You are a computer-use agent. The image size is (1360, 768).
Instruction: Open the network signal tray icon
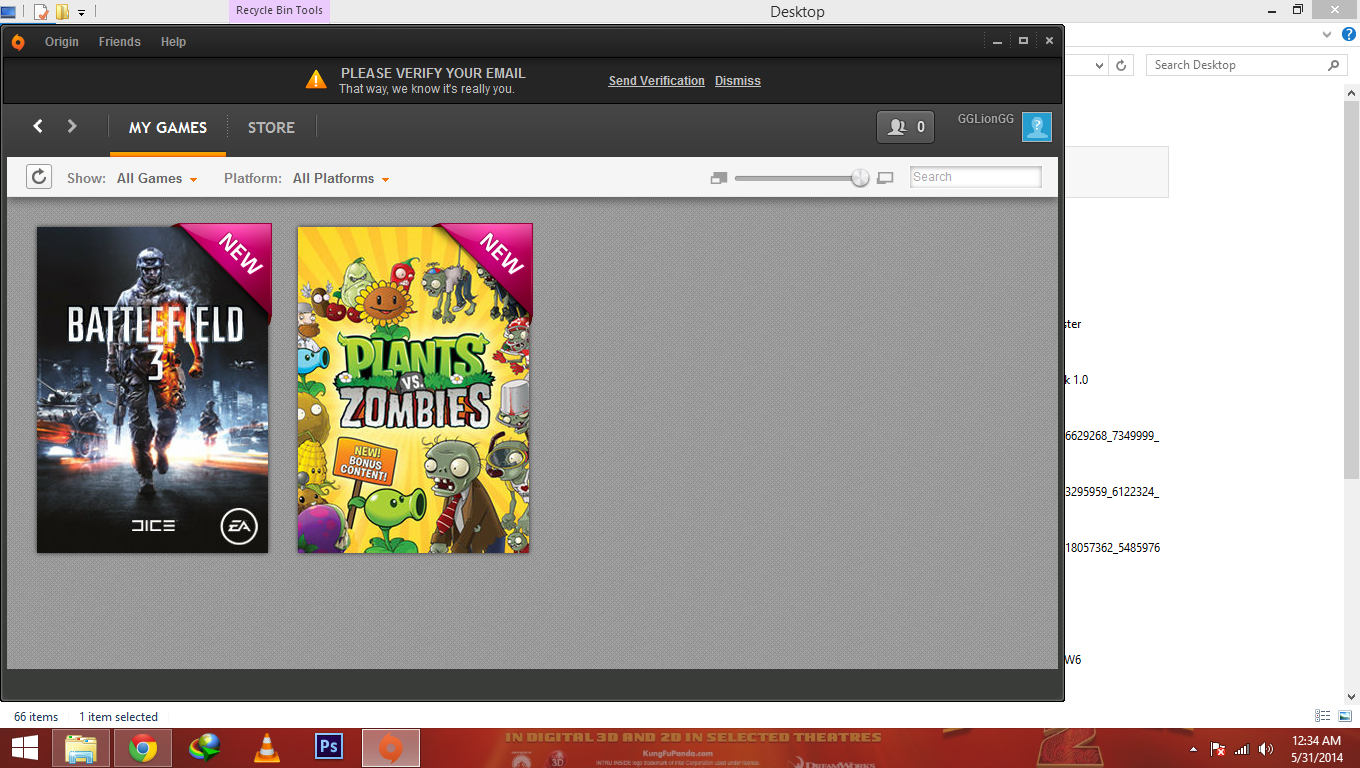point(1242,749)
